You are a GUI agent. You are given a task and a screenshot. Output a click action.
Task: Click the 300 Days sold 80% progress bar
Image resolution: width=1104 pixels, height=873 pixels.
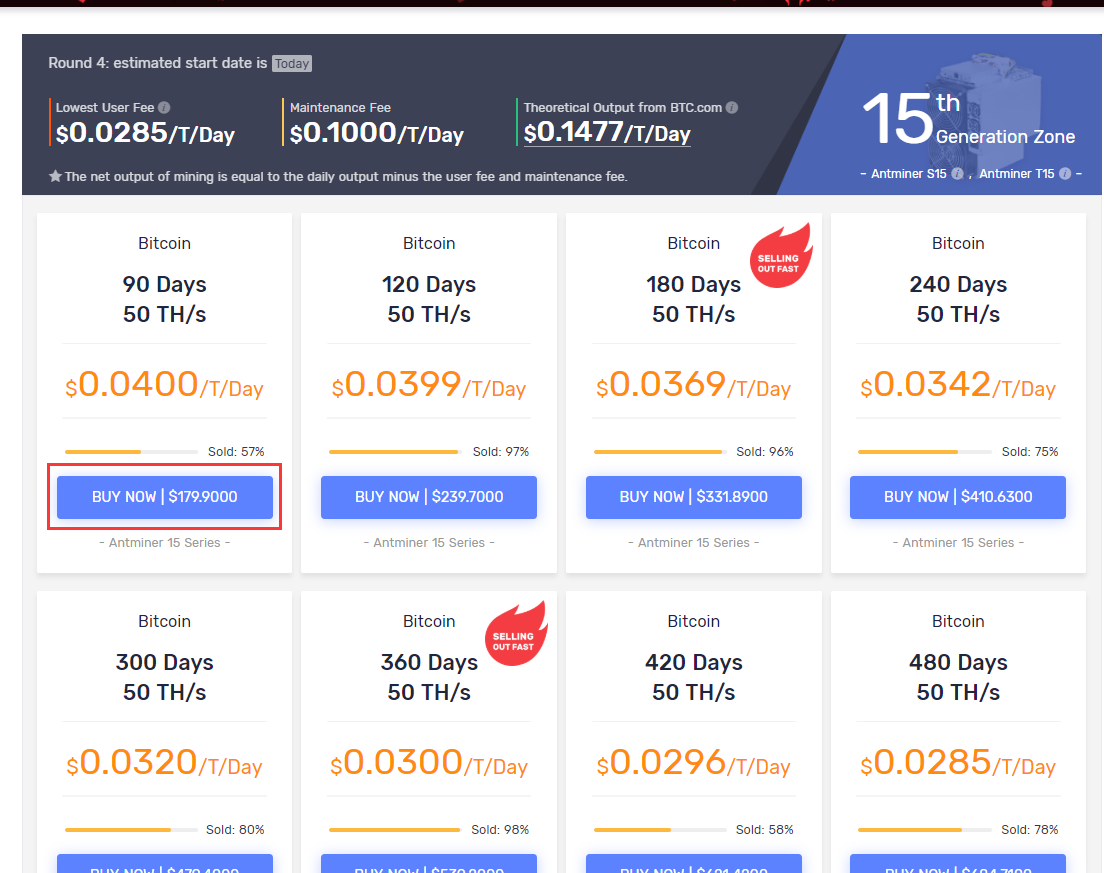point(131,830)
